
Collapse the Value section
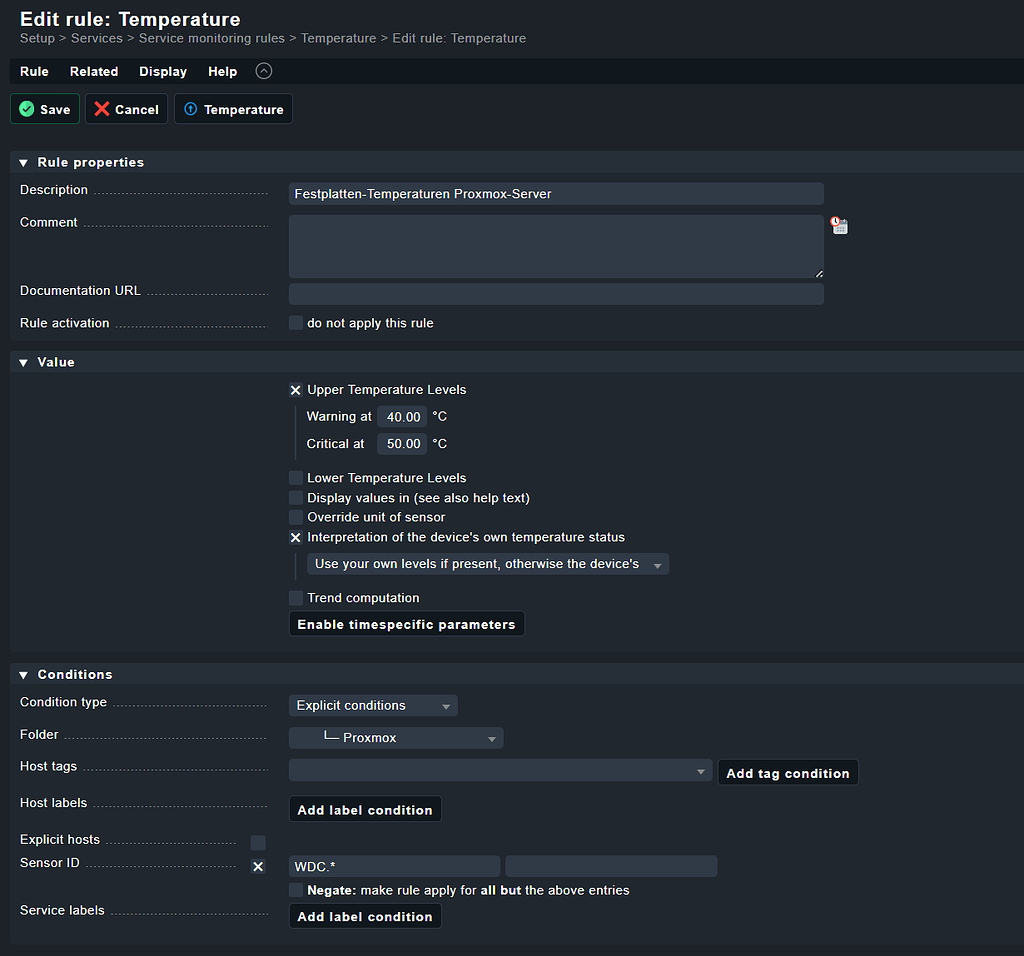(24, 362)
